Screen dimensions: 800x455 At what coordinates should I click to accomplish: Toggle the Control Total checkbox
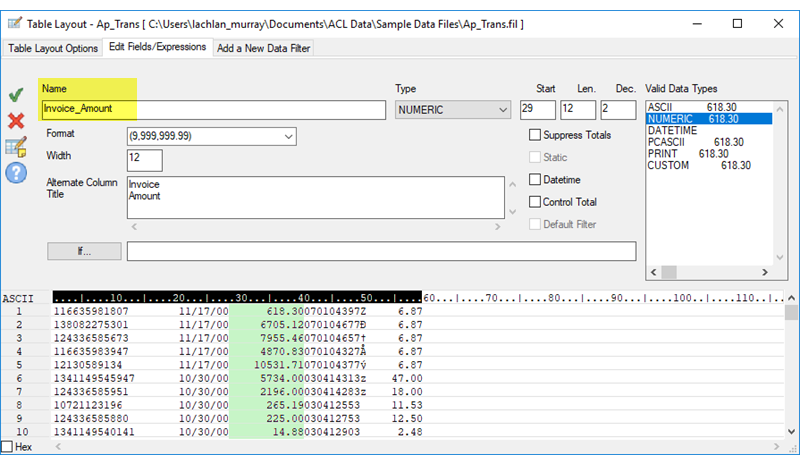pos(535,202)
